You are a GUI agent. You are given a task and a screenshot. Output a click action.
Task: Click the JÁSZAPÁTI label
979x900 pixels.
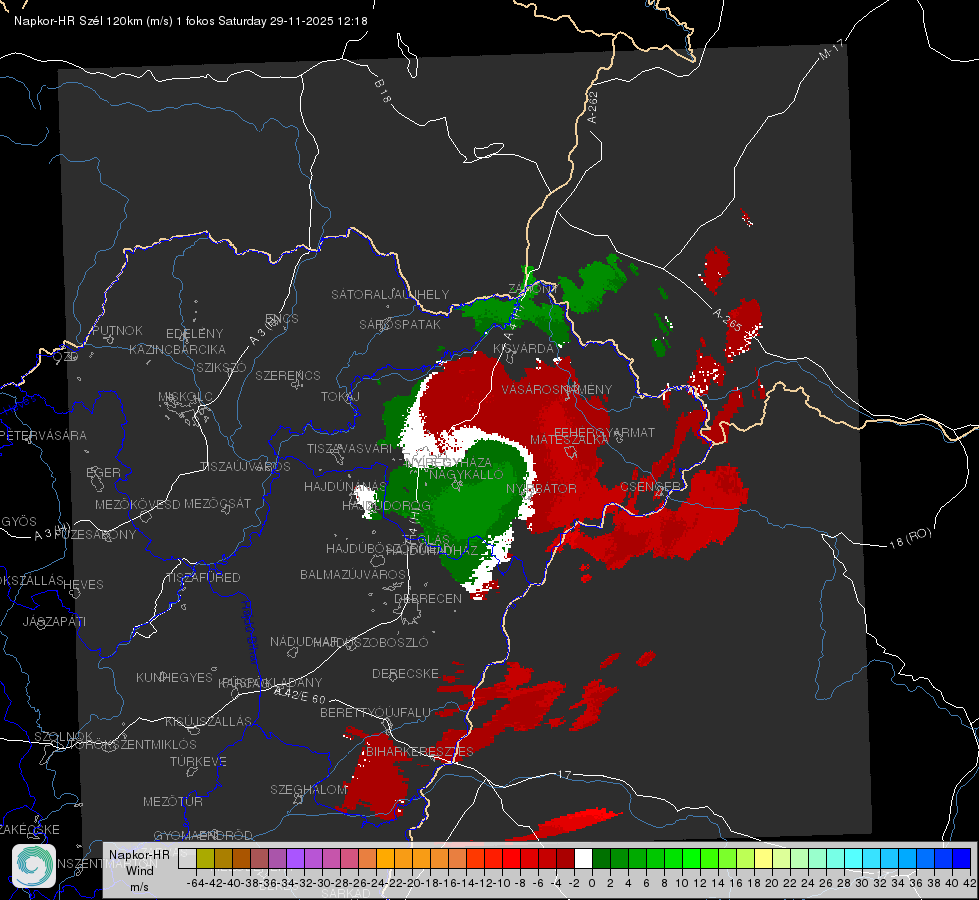(54, 621)
